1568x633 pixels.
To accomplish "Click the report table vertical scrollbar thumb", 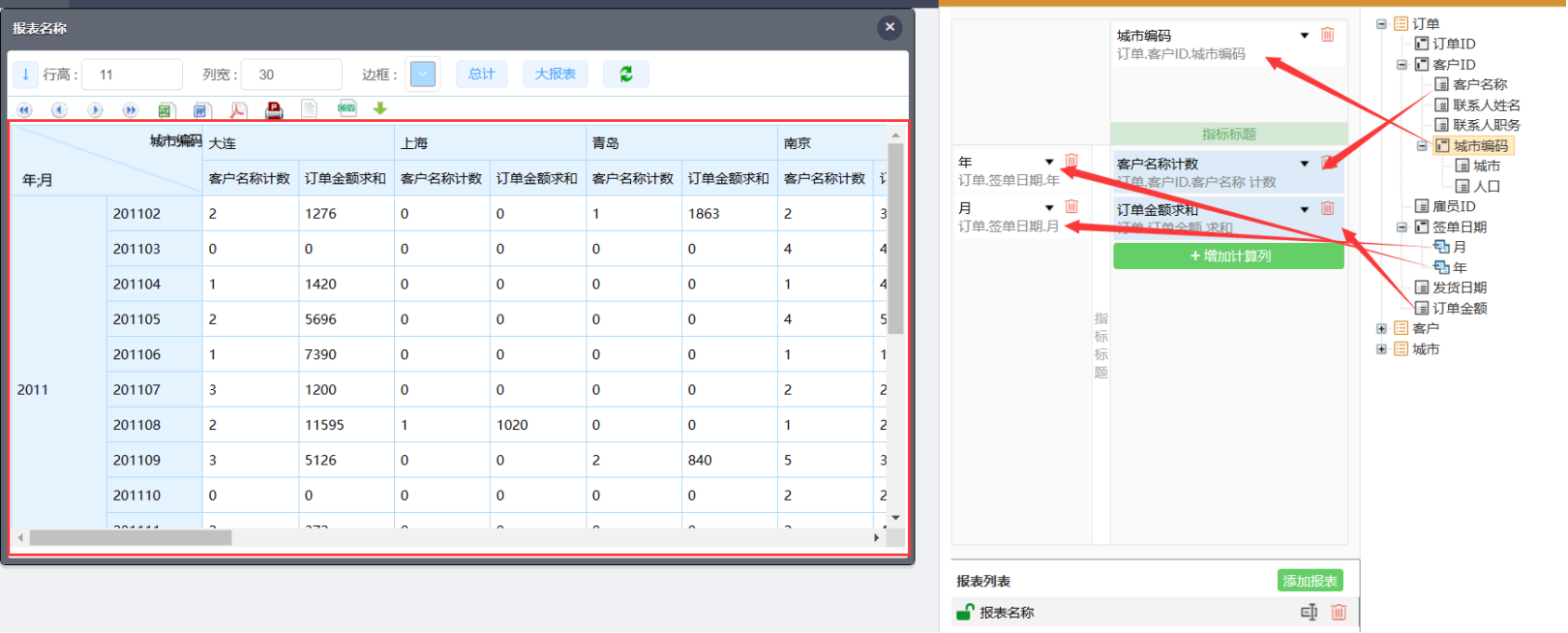I will (x=895, y=239).
